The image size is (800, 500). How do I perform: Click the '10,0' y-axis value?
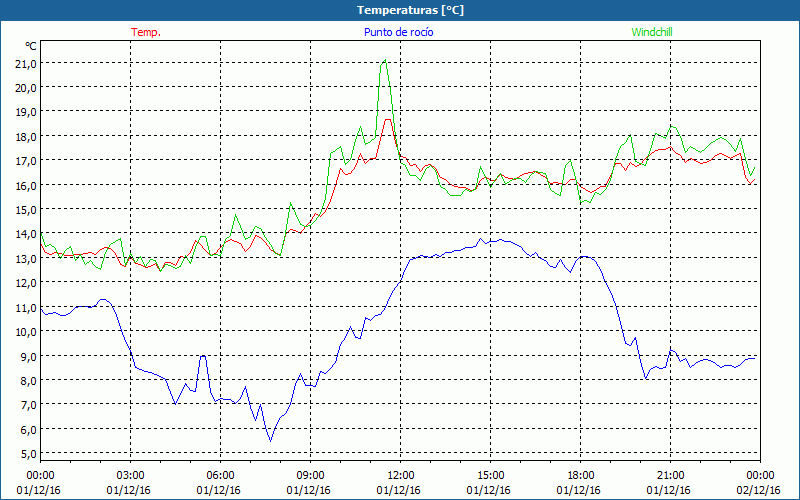pyautogui.click(x=27, y=332)
